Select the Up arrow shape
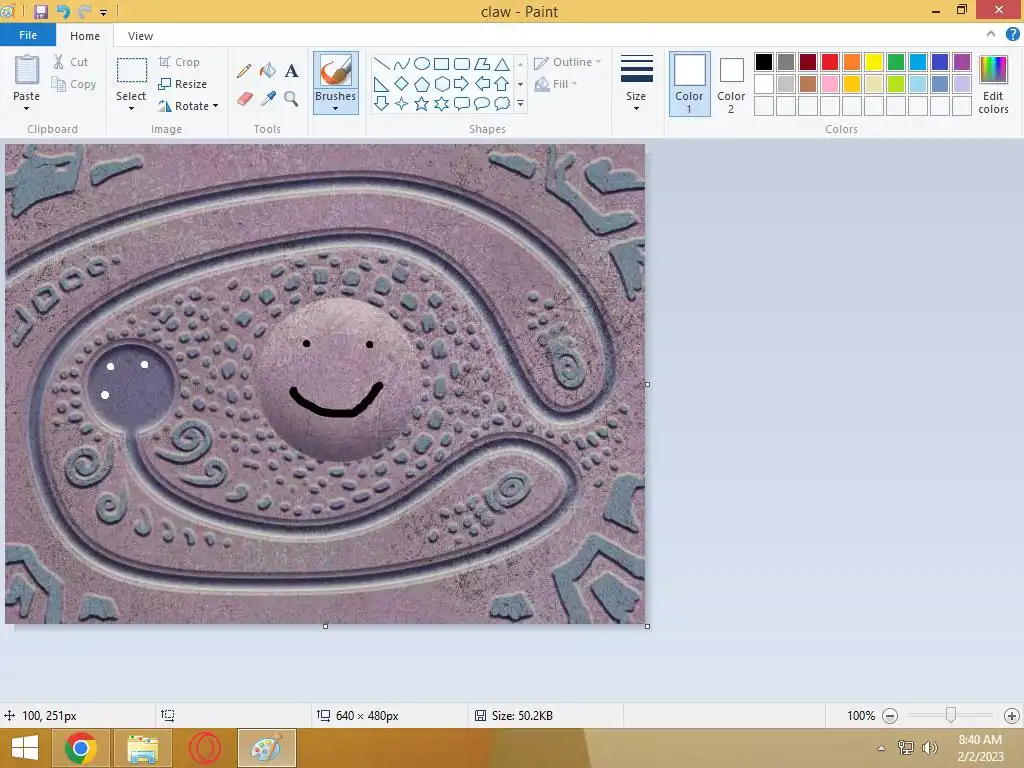Image resolution: width=1024 pixels, height=768 pixels. pos(502,84)
